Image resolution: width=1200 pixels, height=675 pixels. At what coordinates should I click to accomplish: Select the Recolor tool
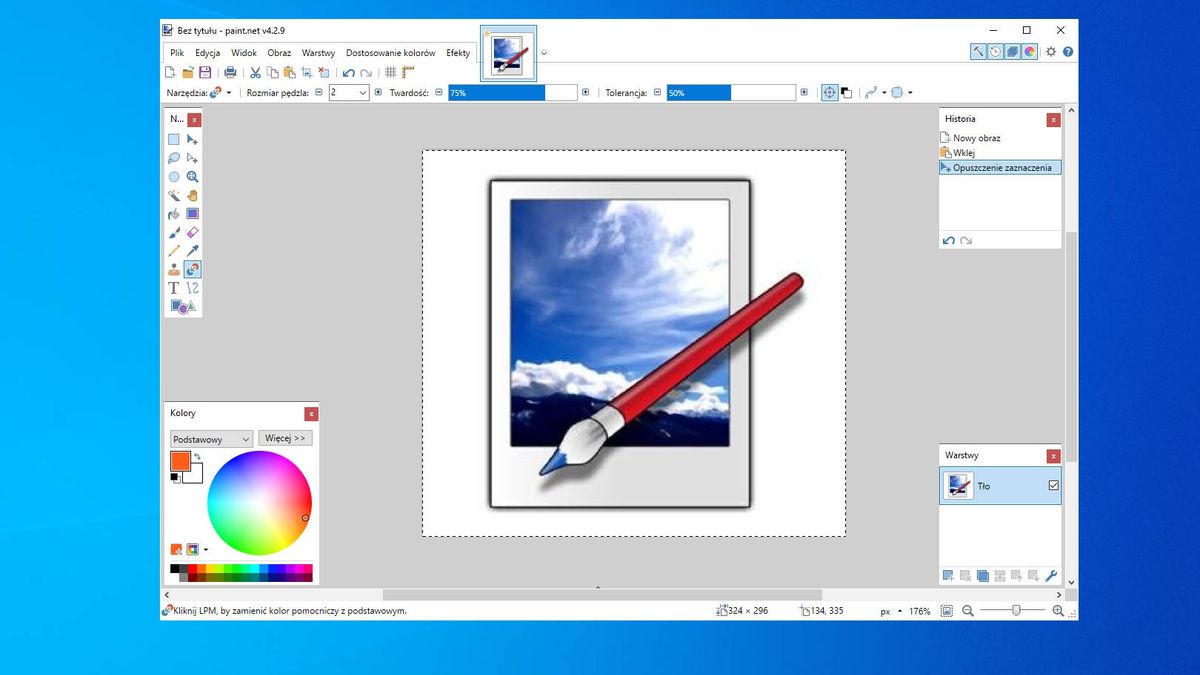(193, 269)
